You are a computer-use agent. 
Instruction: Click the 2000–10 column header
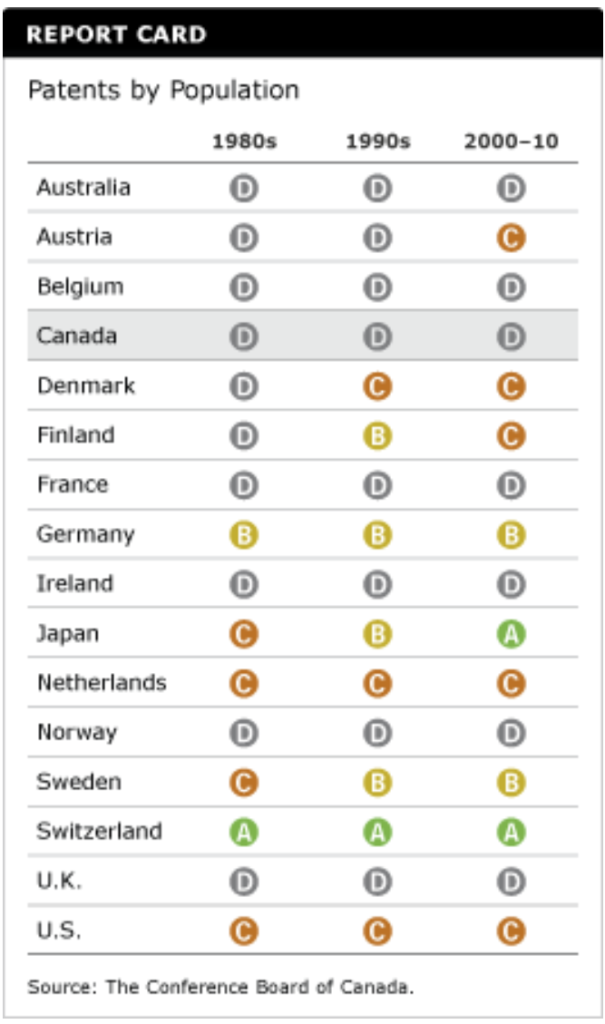510,142
